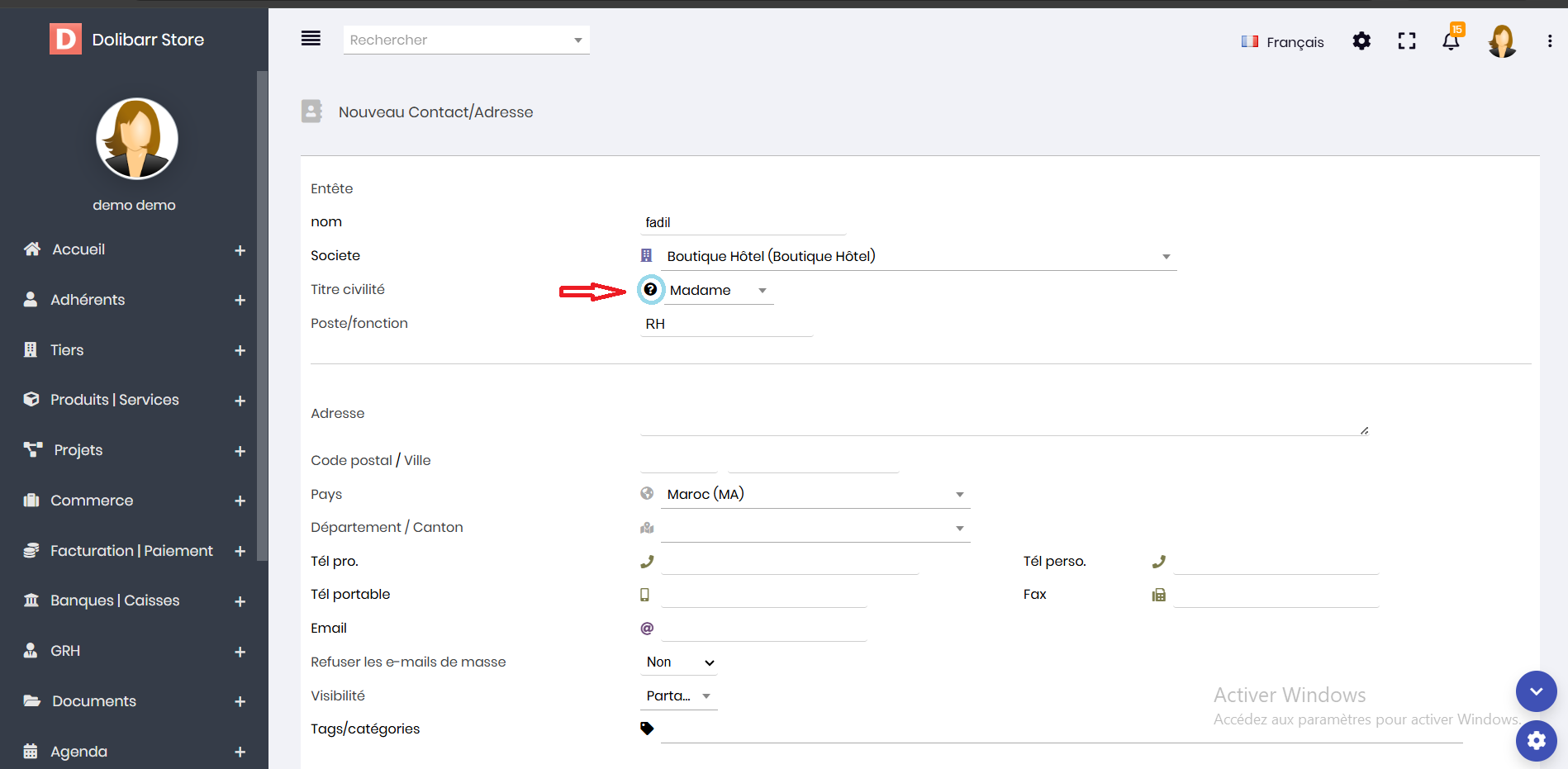Expand the Commerce menu plus sign
Screen dimensions: 1568x769
click(240, 501)
